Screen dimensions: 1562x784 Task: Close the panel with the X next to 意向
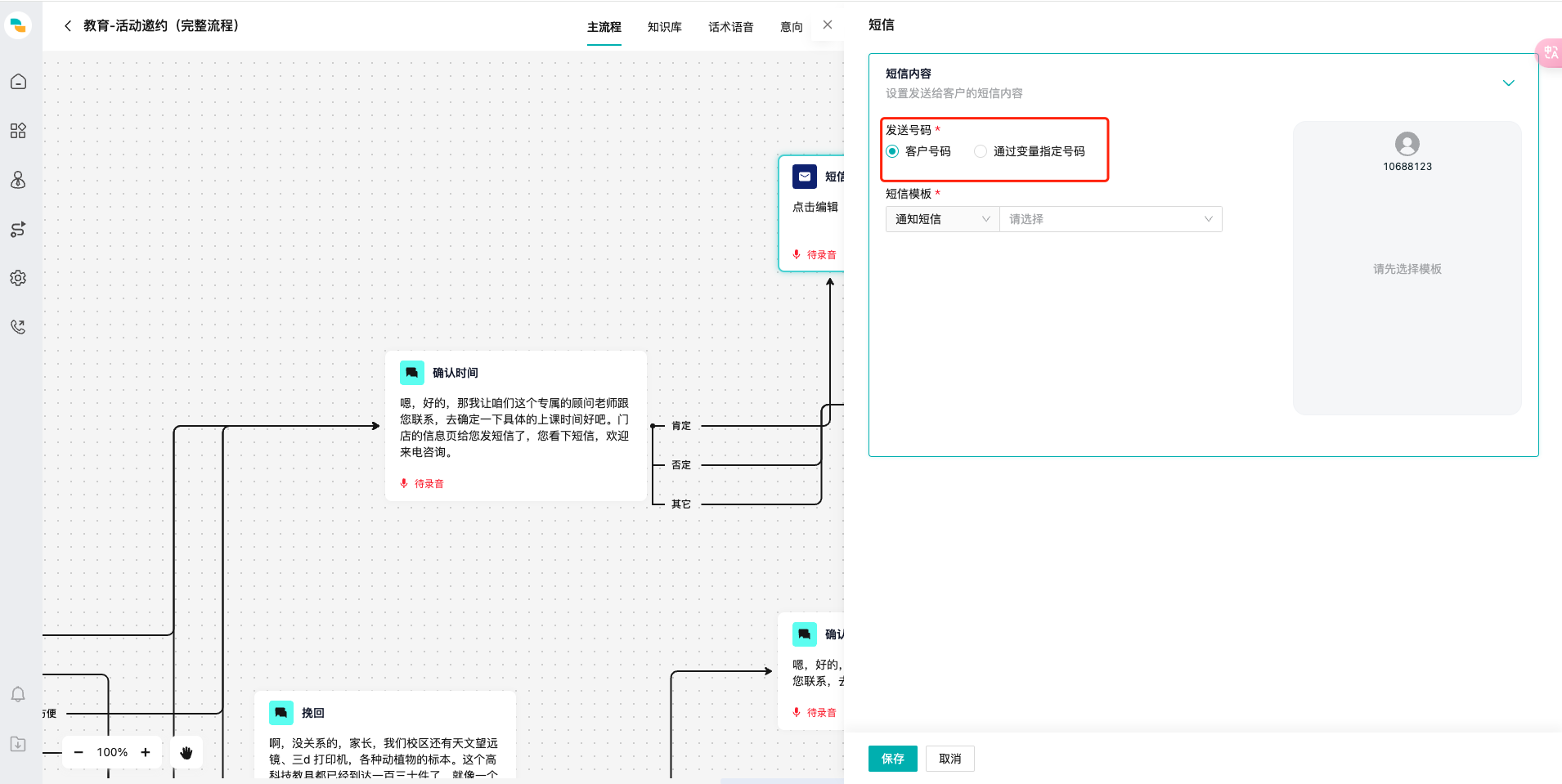(828, 25)
